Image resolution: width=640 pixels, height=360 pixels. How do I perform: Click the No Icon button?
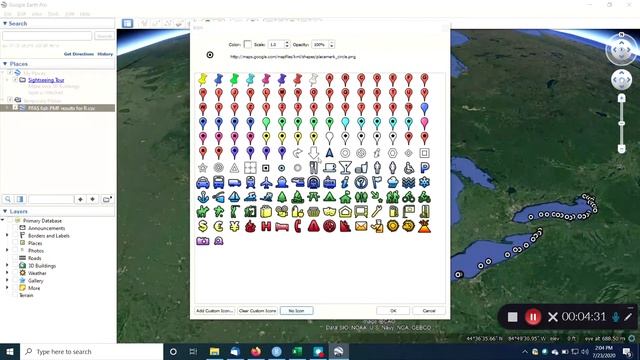(296, 311)
